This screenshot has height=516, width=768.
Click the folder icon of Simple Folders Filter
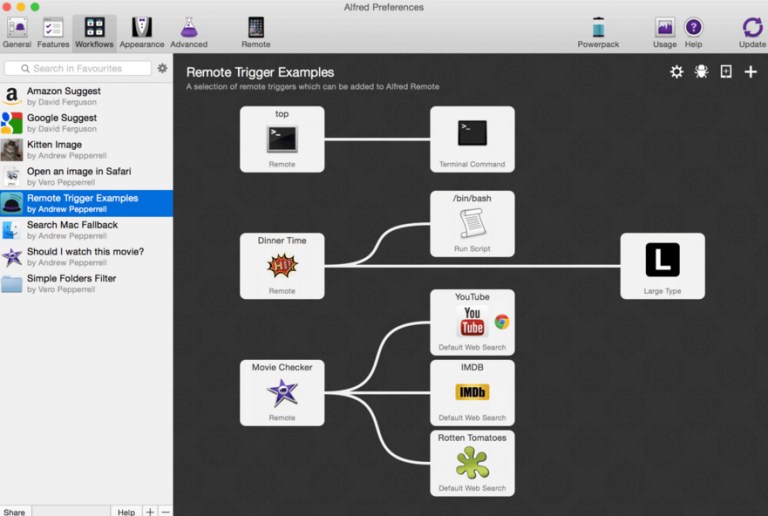pos(12,283)
